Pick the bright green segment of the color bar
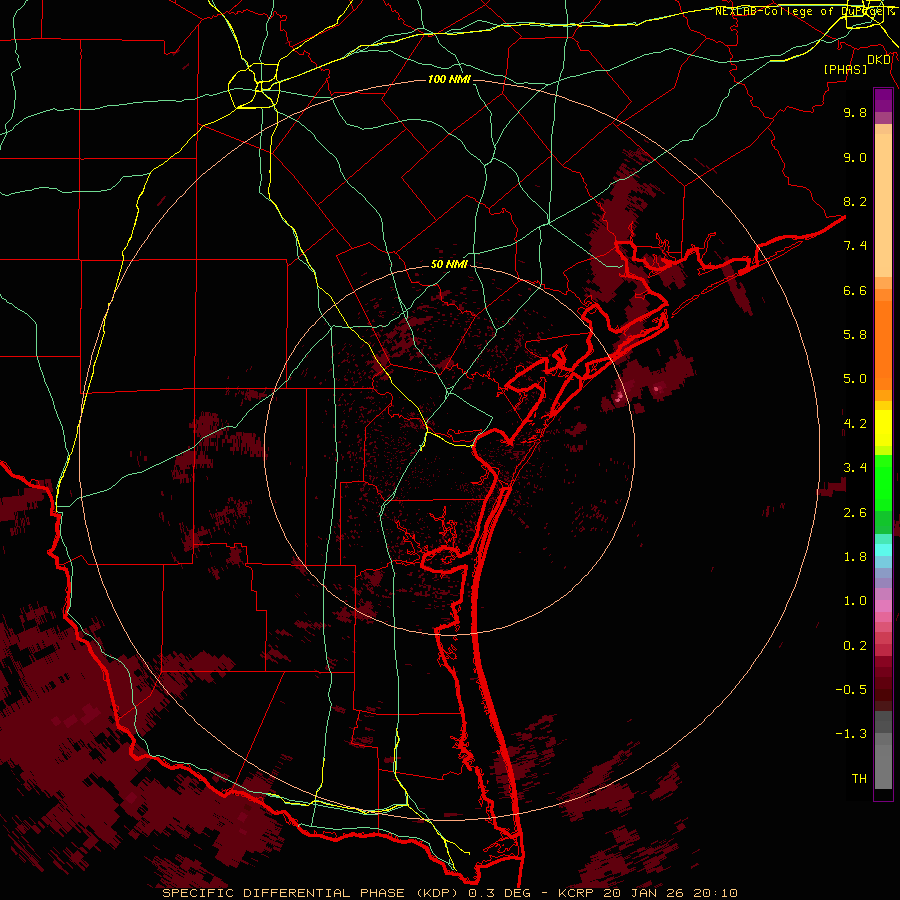This screenshot has width=900, height=900. tap(883, 483)
